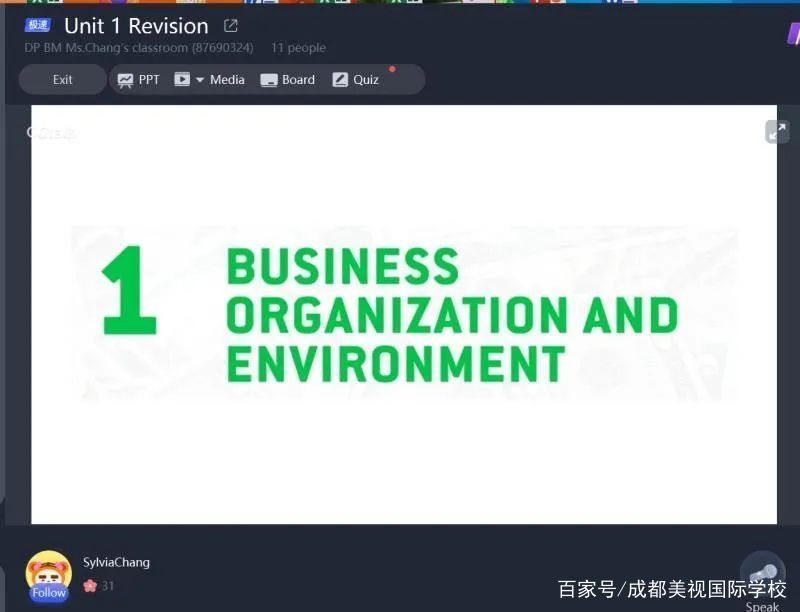
Task: Toggle the Speak microphone button
Action: point(762,573)
